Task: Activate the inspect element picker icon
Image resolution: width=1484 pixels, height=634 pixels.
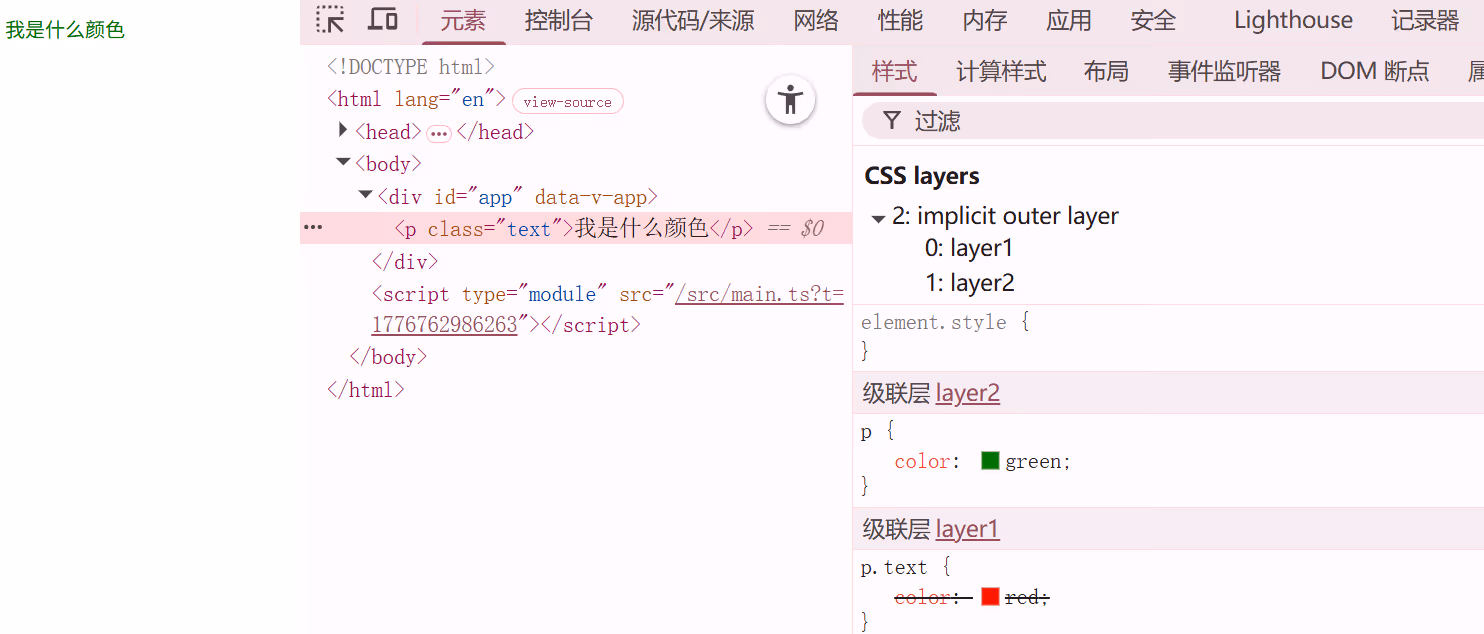Action: point(330,20)
